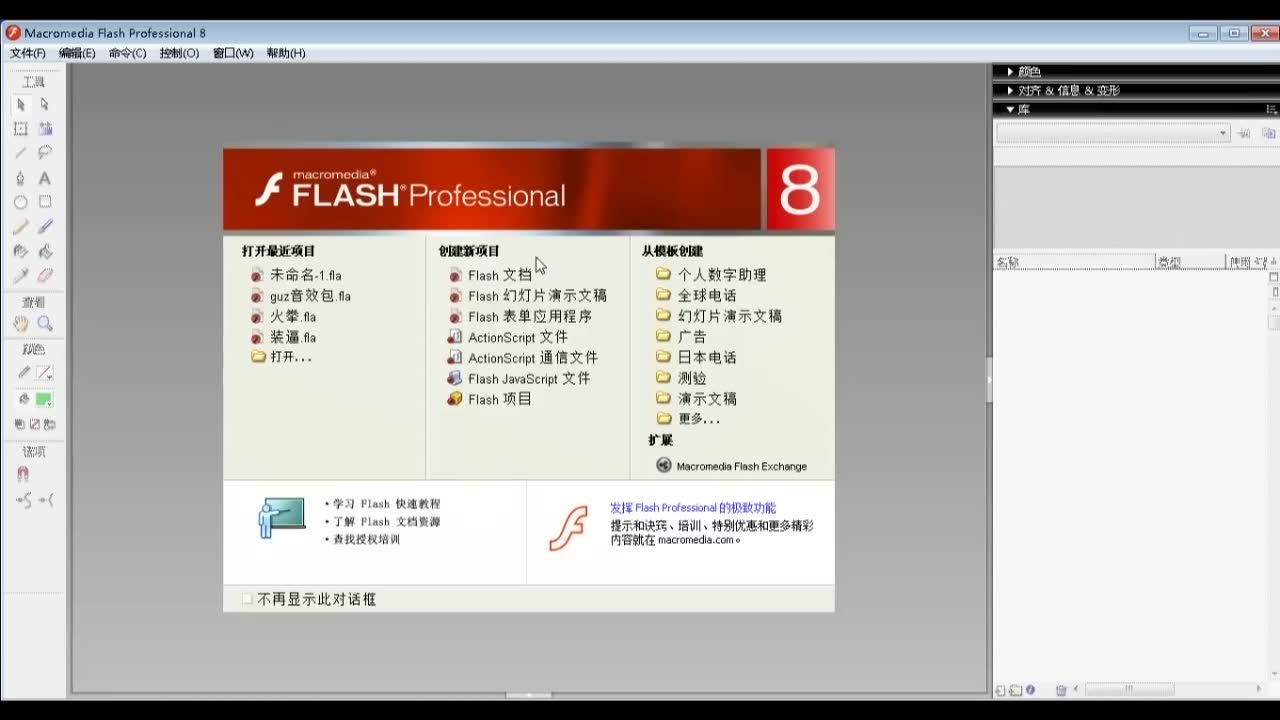Open the 命令(C) menu
The width and height of the screenshot is (1280, 720).
coord(127,53)
